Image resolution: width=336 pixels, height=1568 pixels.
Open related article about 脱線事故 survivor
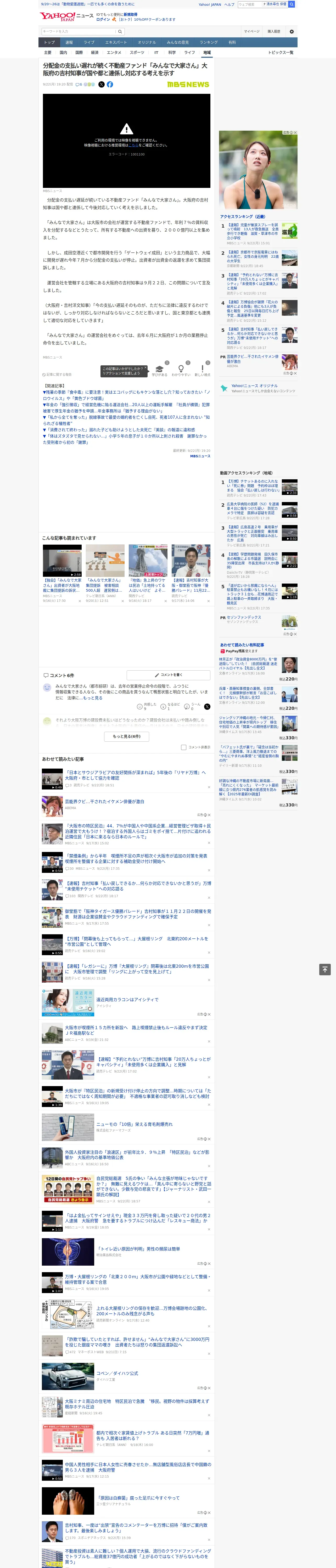pyautogui.click(x=126, y=420)
